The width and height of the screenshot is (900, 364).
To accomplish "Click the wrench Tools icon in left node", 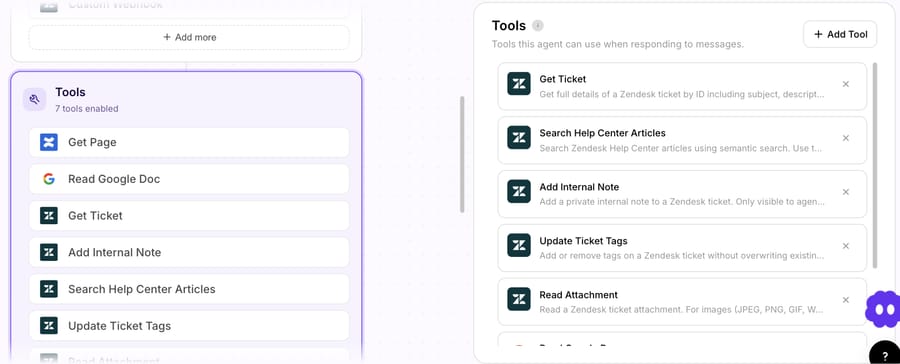I will [34, 99].
